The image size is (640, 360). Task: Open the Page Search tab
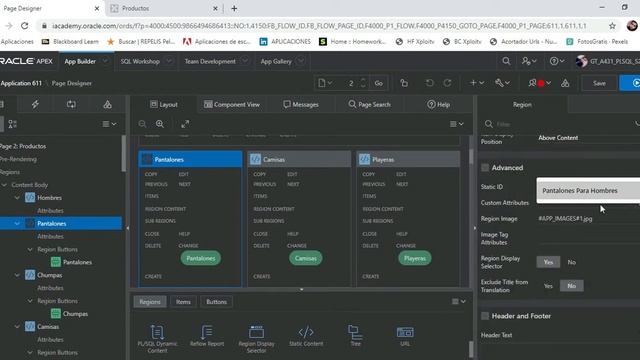pyautogui.click(x=369, y=104)
